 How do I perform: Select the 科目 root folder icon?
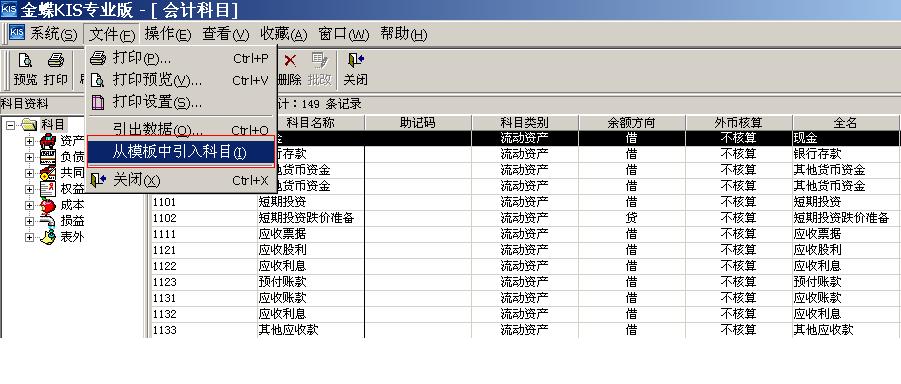pos(29,125)
